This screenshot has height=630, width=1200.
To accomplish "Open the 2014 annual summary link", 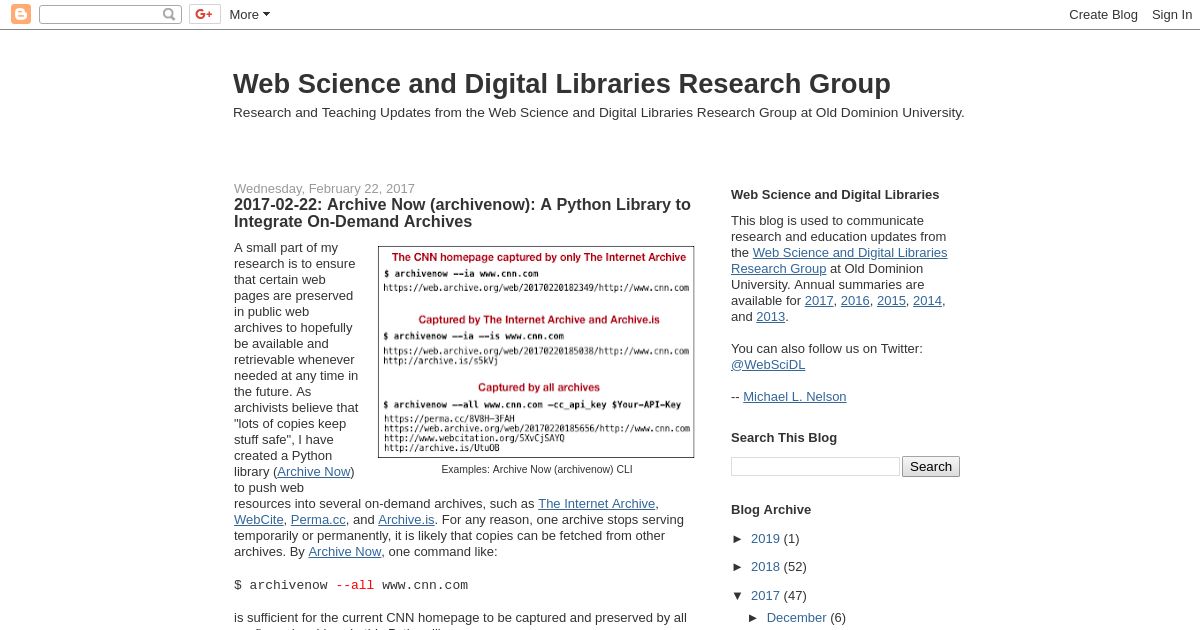I will click(x=927, y=301).
